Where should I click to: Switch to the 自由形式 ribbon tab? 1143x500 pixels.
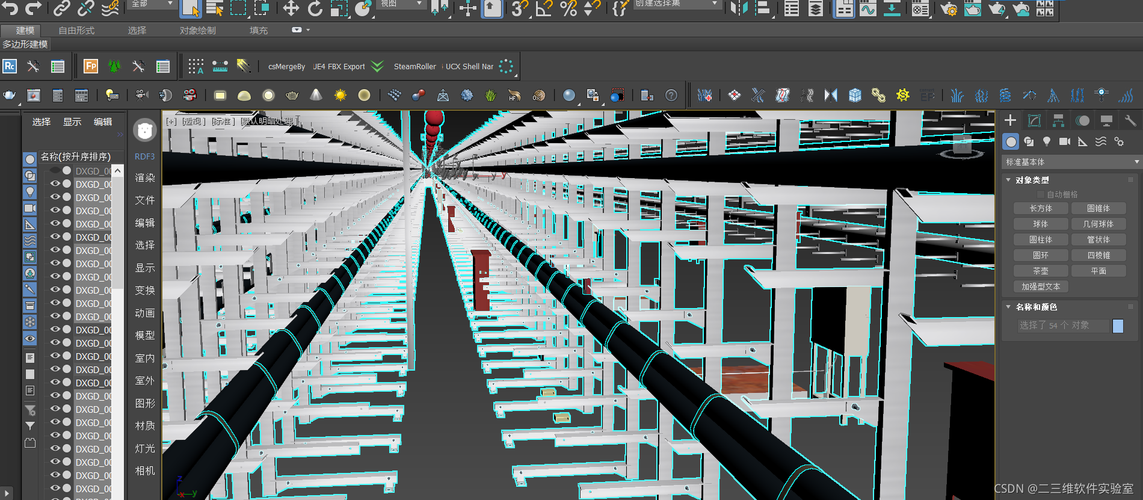click(x=77, y=31)
